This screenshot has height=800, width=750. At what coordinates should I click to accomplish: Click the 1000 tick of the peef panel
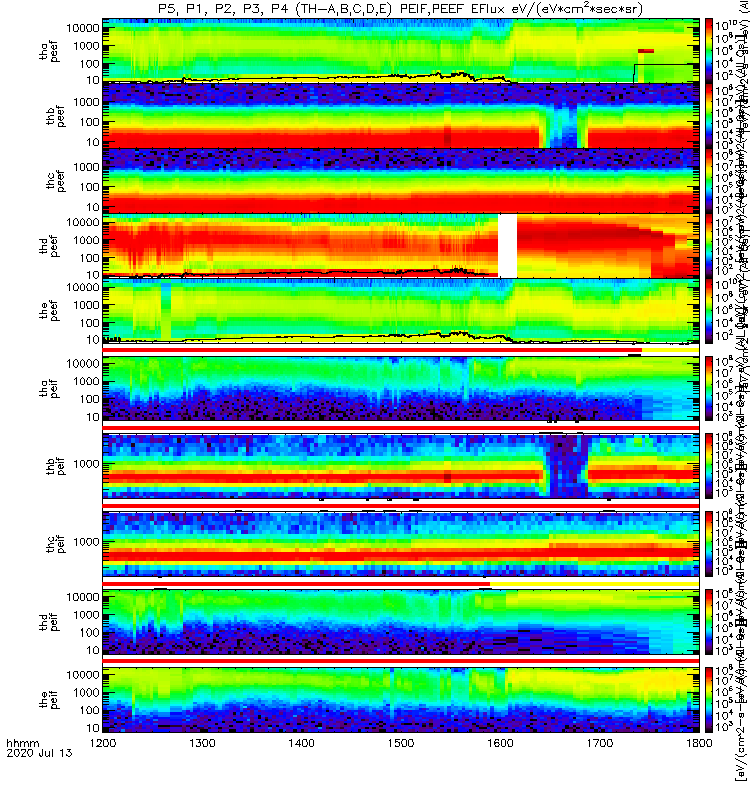(86, 305)
